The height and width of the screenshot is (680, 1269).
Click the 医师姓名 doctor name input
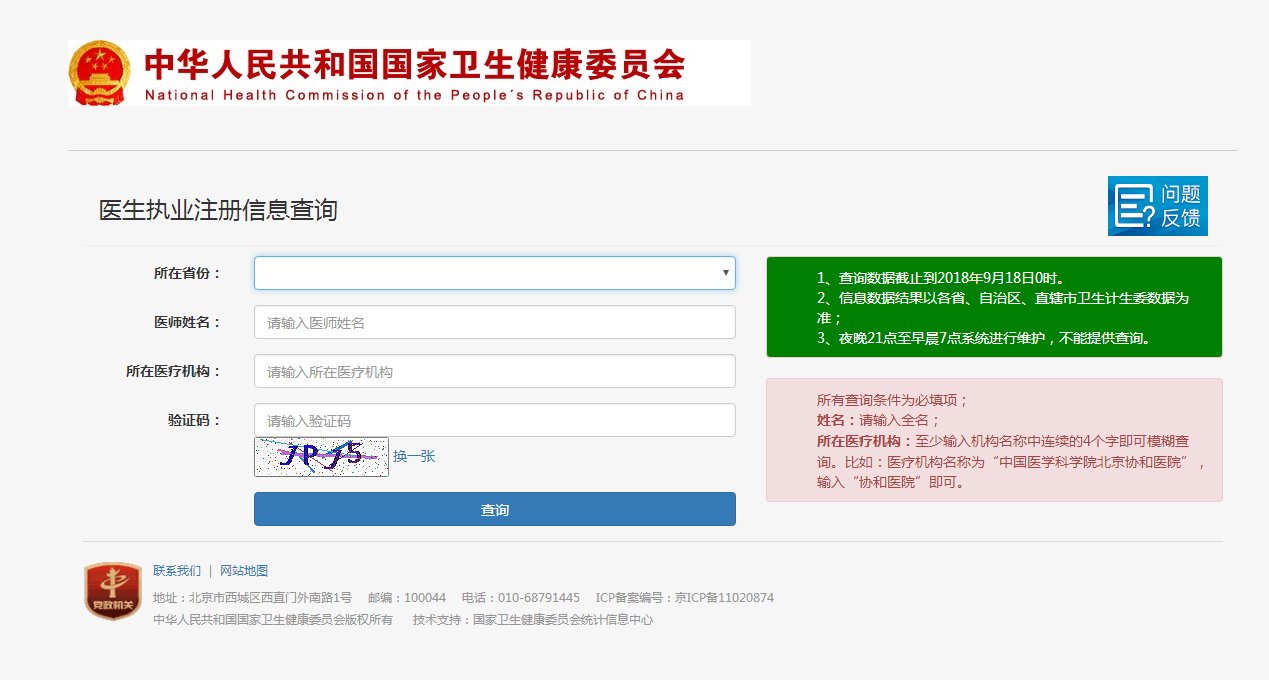coord(494,321)
